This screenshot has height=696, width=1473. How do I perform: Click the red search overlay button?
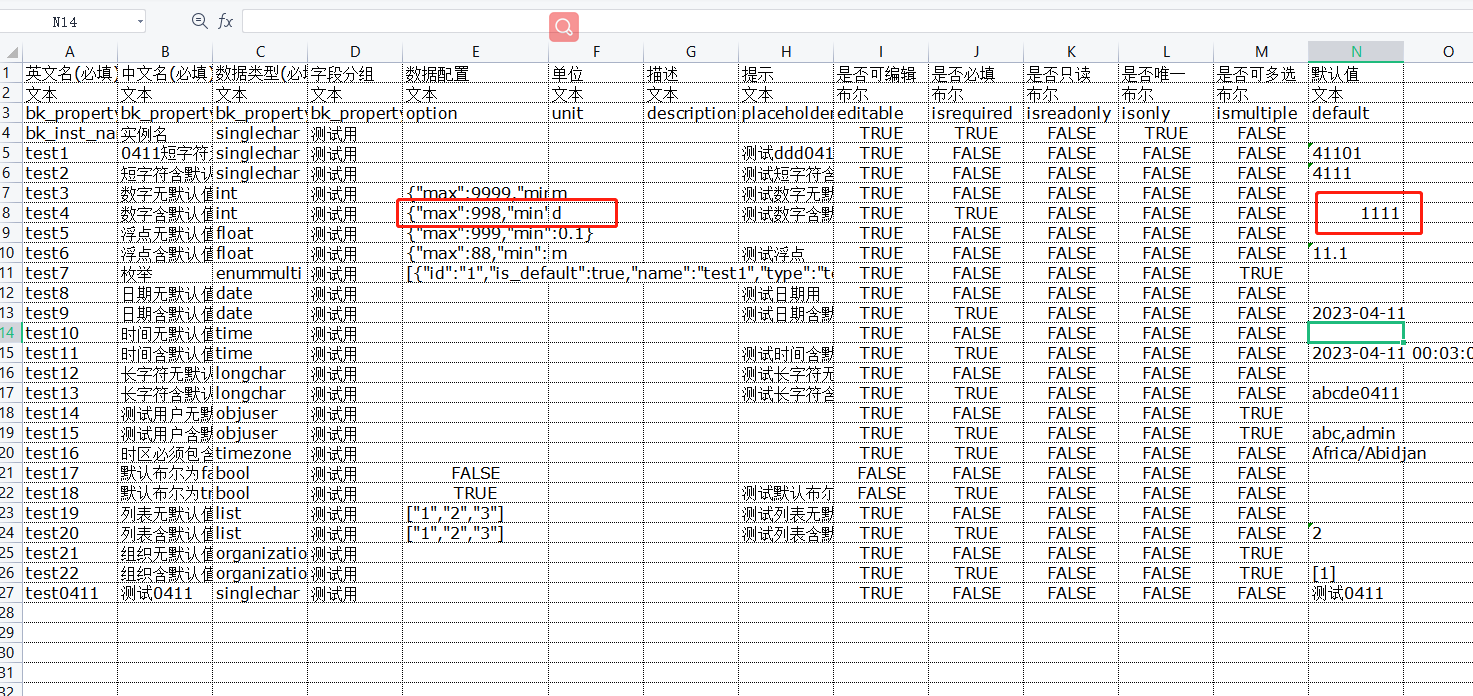tap(564, 27)
